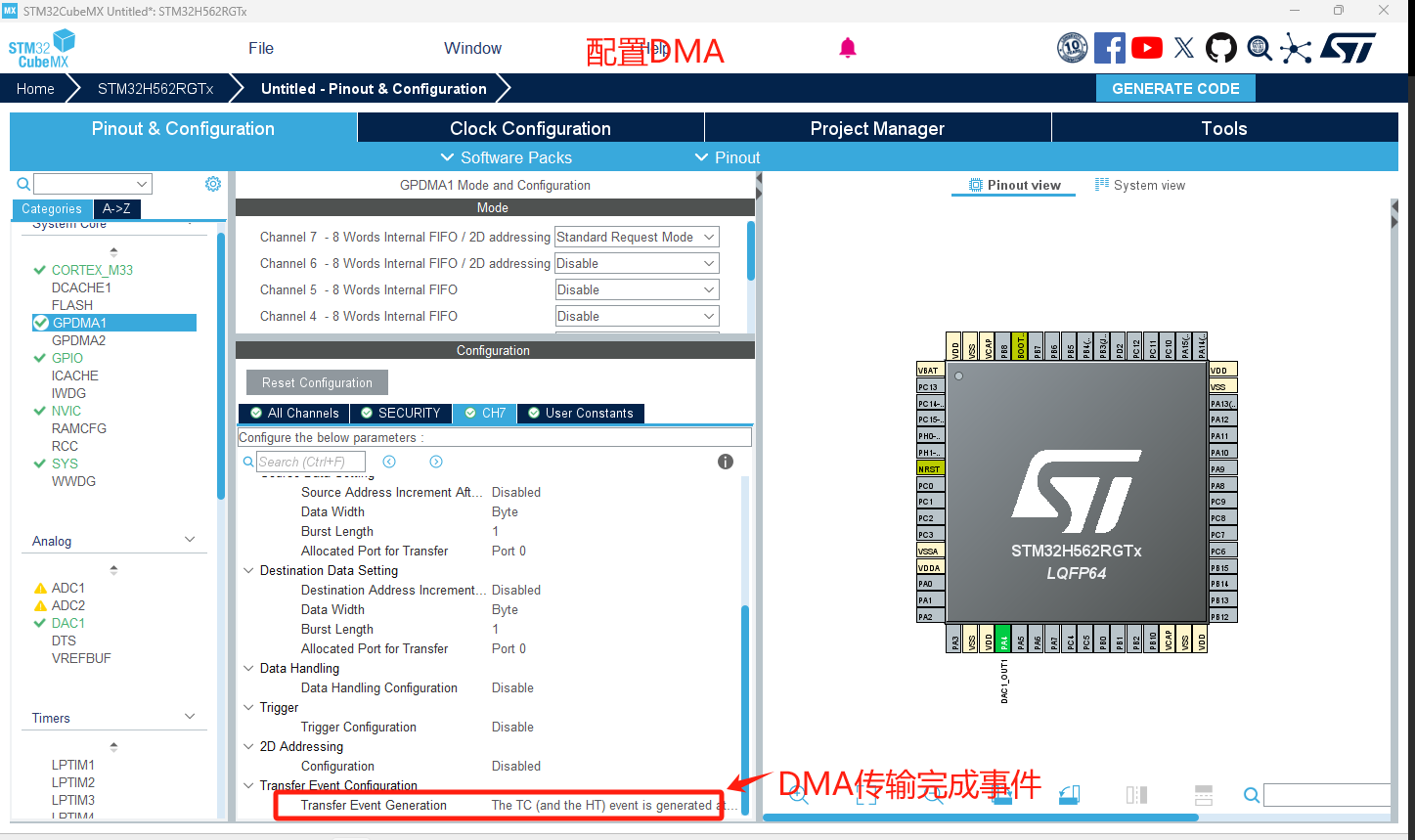Click the Reset Configuration button
1415x840 pixels.
pos(317,382)
